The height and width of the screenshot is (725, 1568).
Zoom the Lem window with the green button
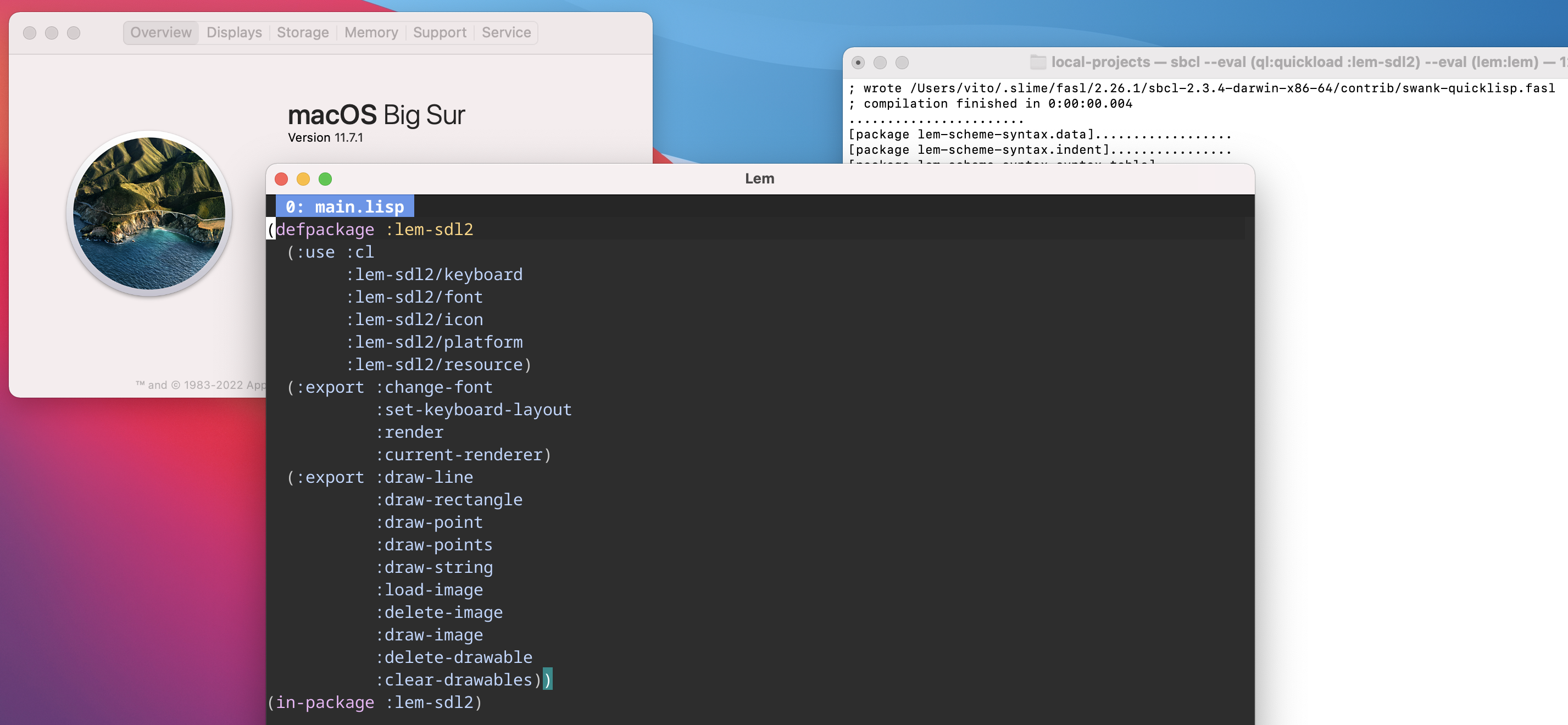click(326, 179)
